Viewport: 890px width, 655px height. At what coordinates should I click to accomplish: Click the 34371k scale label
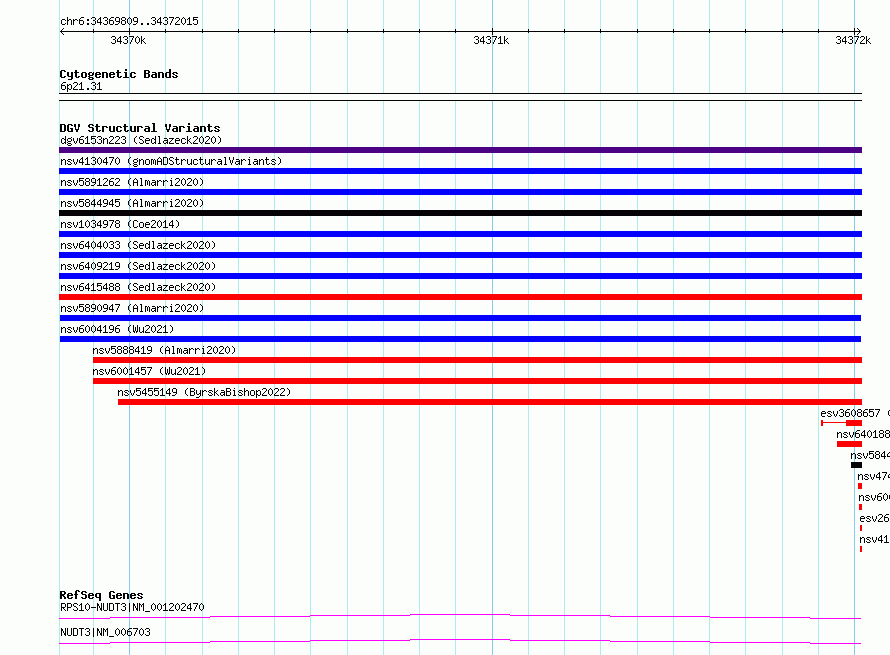click(491, 40)
